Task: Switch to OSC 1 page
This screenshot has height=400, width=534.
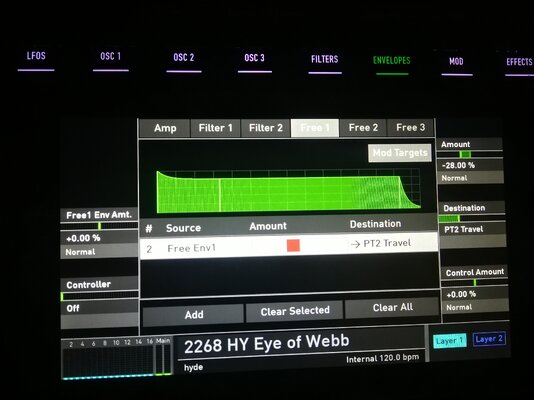Action: click(110, 57)
